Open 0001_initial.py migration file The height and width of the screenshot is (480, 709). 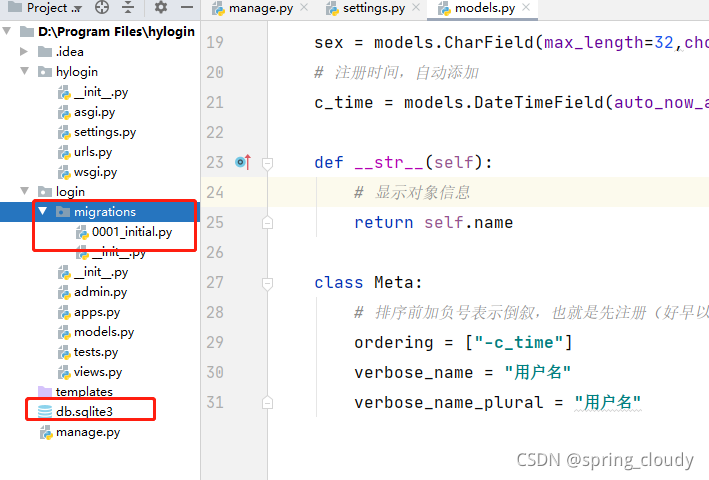click(132, 232)
